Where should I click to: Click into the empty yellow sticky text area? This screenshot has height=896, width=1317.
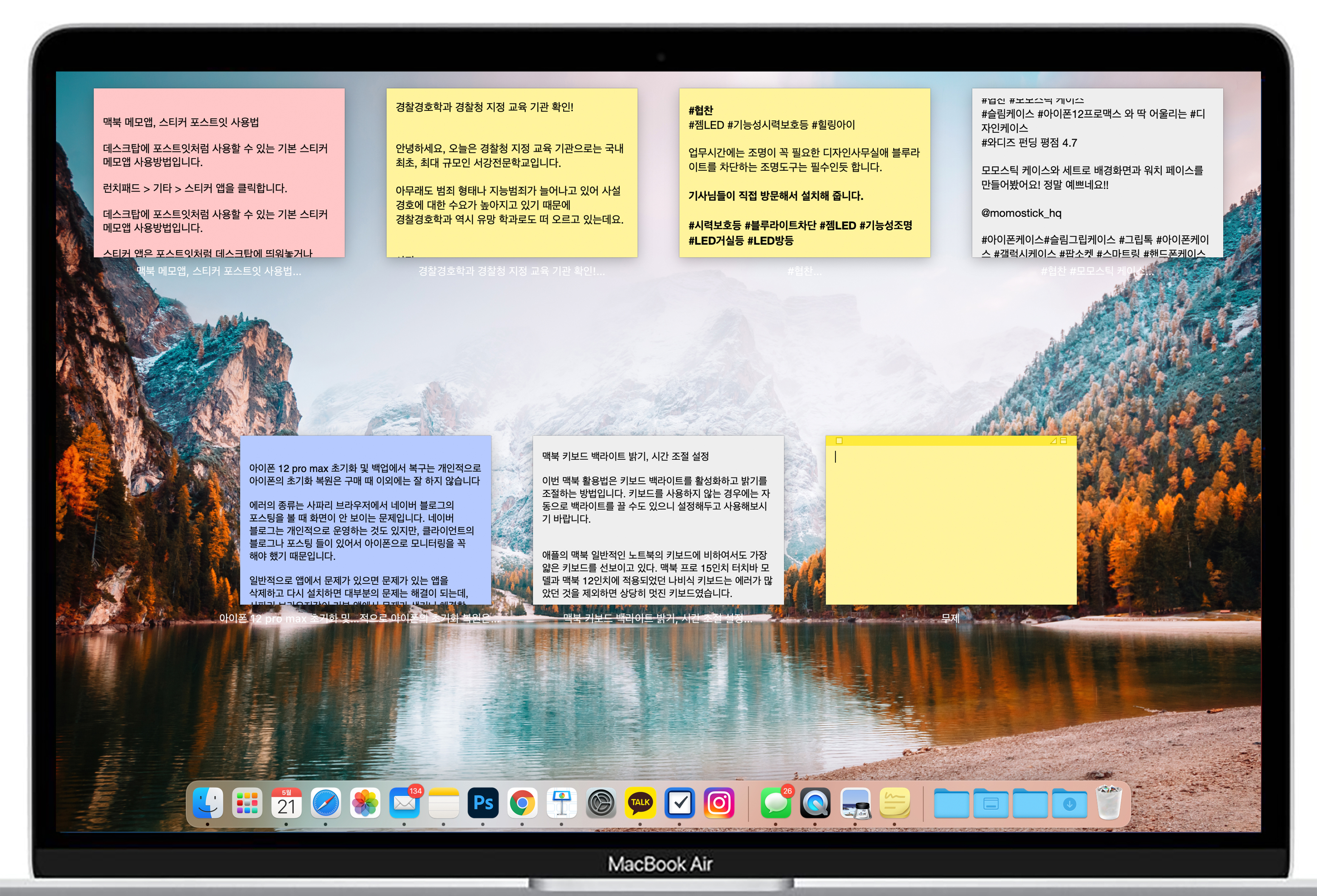pos(951,525)
